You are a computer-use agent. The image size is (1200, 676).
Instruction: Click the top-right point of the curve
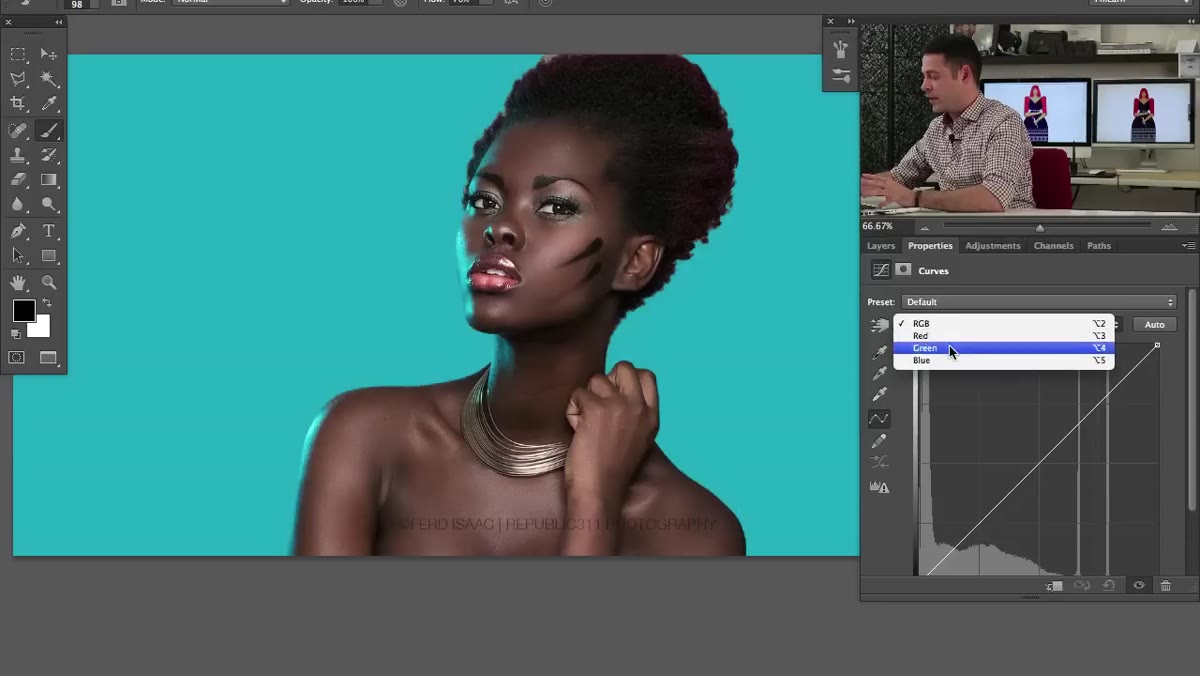[x=1157, y=345]
